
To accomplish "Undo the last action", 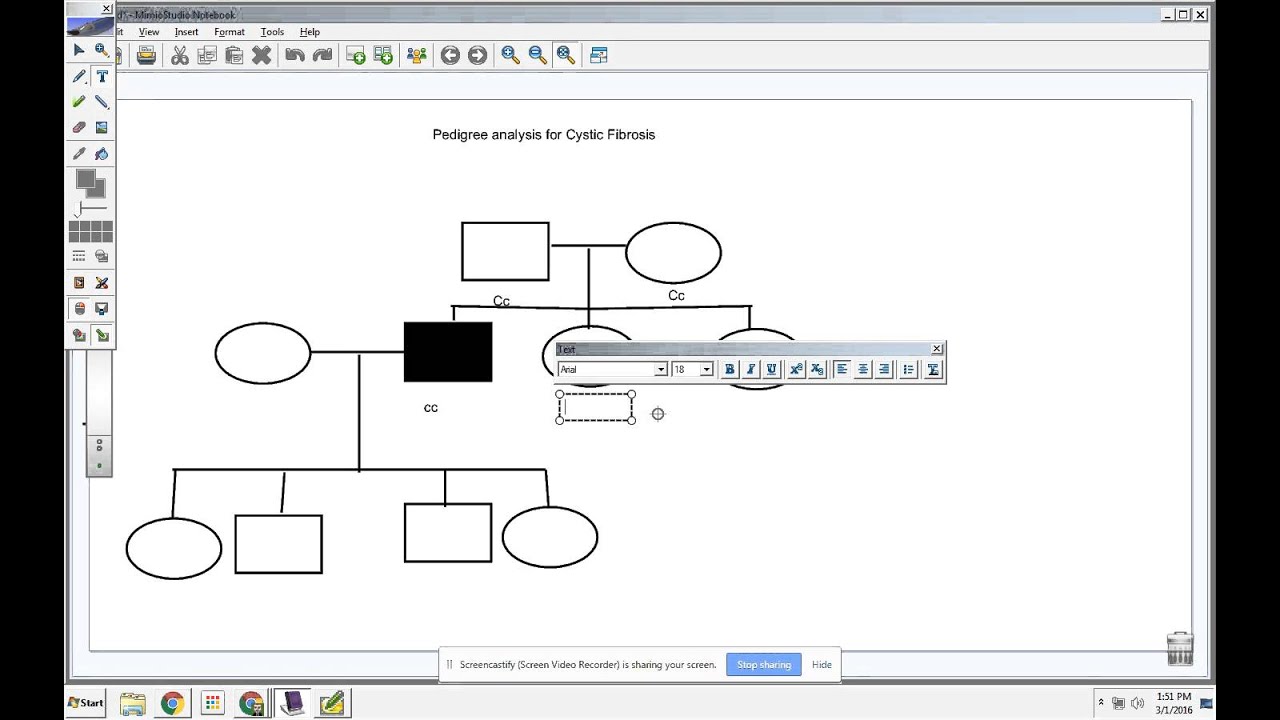I will click(294, 55).
